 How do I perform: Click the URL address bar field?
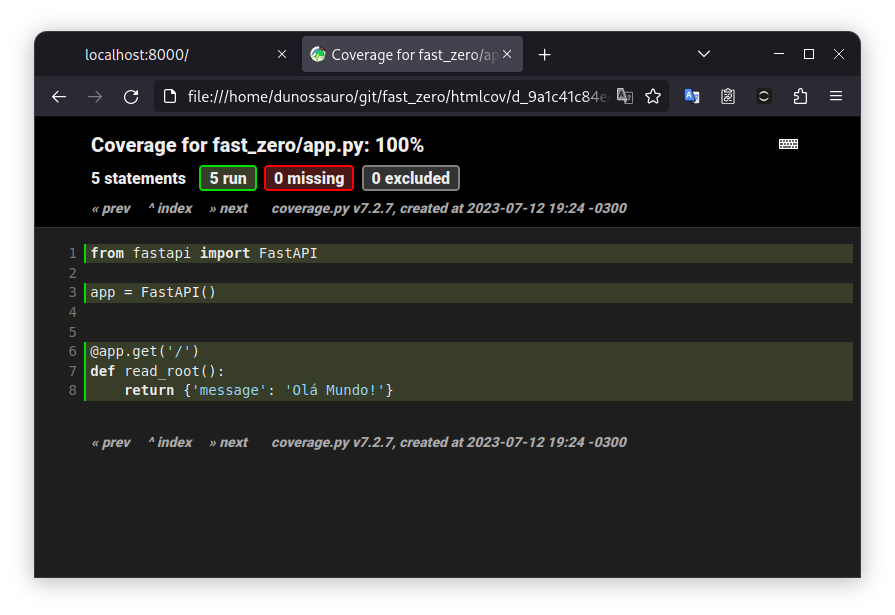click(390, 96)
